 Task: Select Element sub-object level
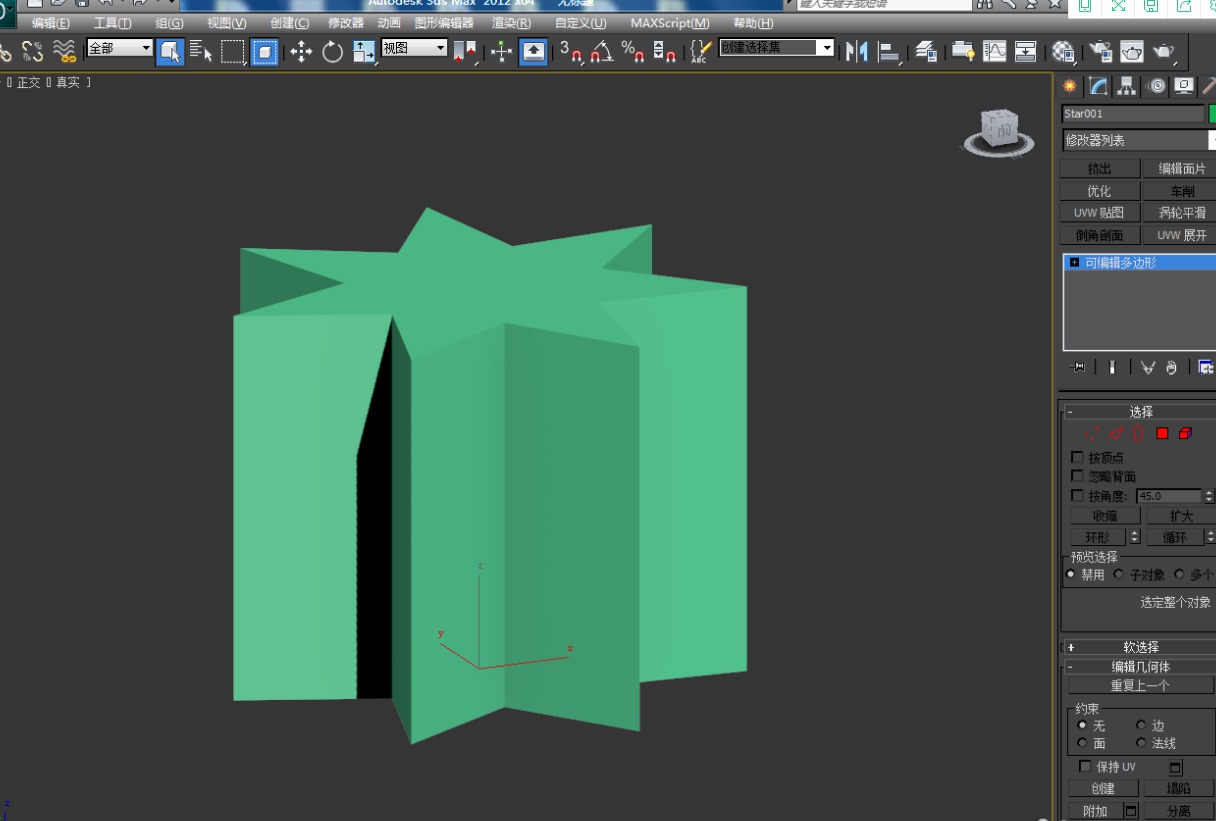point(1185,433)
